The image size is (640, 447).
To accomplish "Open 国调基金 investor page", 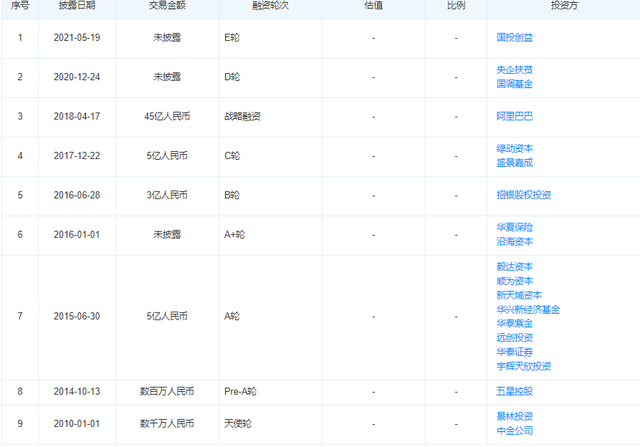I will [x=514, y=84].
